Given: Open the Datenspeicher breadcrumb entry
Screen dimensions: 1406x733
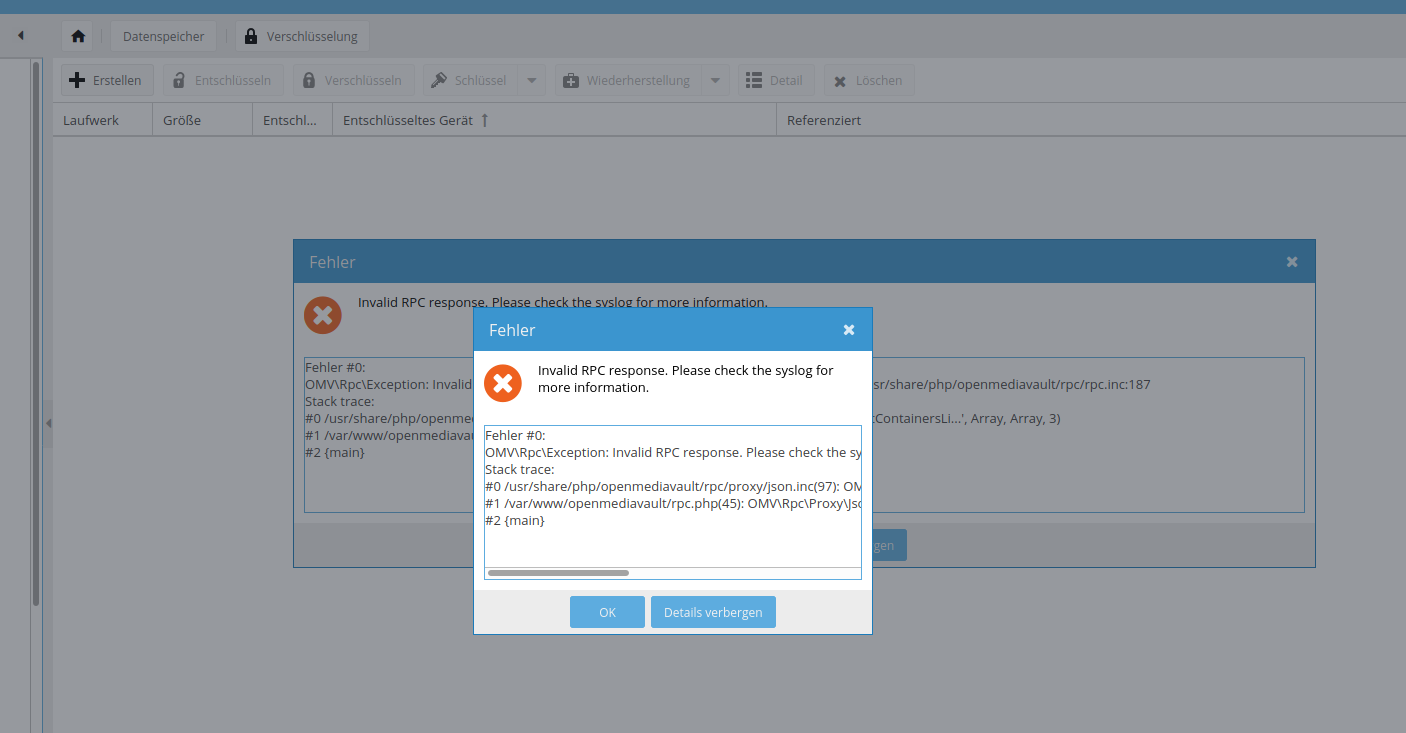Looking at the screenshot, I should [163, 35].
